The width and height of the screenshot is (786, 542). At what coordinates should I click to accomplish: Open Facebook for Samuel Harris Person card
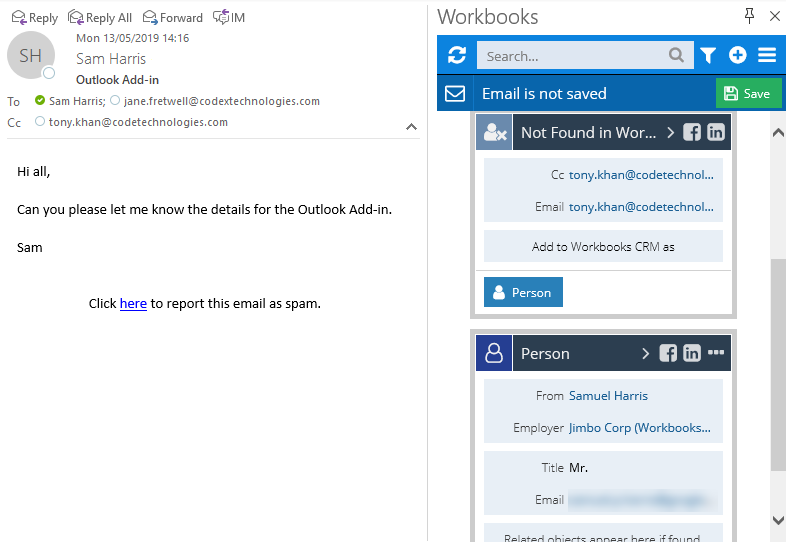click(668, 353)
